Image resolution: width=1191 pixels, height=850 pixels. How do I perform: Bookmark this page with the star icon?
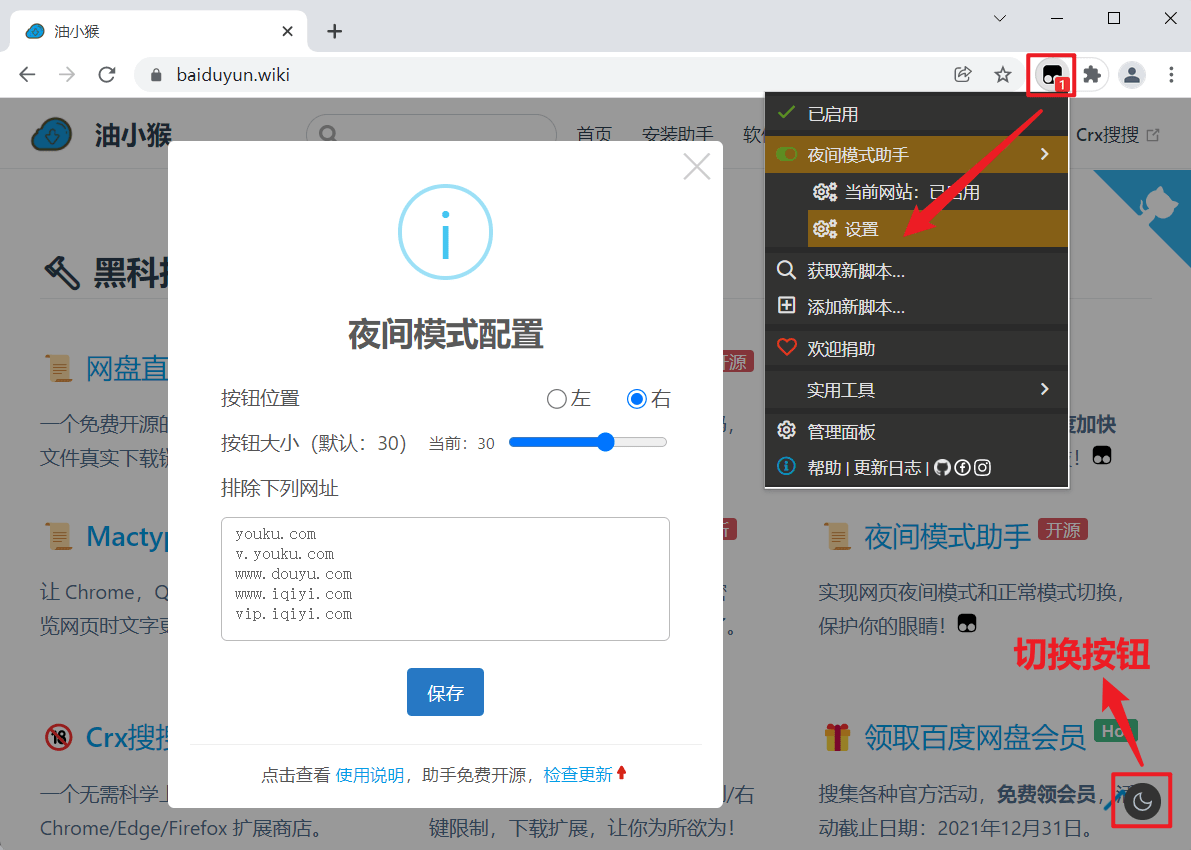1003,74
